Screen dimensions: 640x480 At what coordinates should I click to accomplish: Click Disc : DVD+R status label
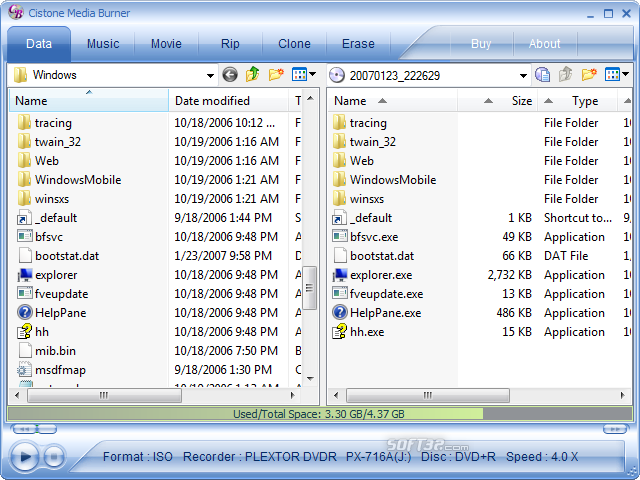point(458,456)
